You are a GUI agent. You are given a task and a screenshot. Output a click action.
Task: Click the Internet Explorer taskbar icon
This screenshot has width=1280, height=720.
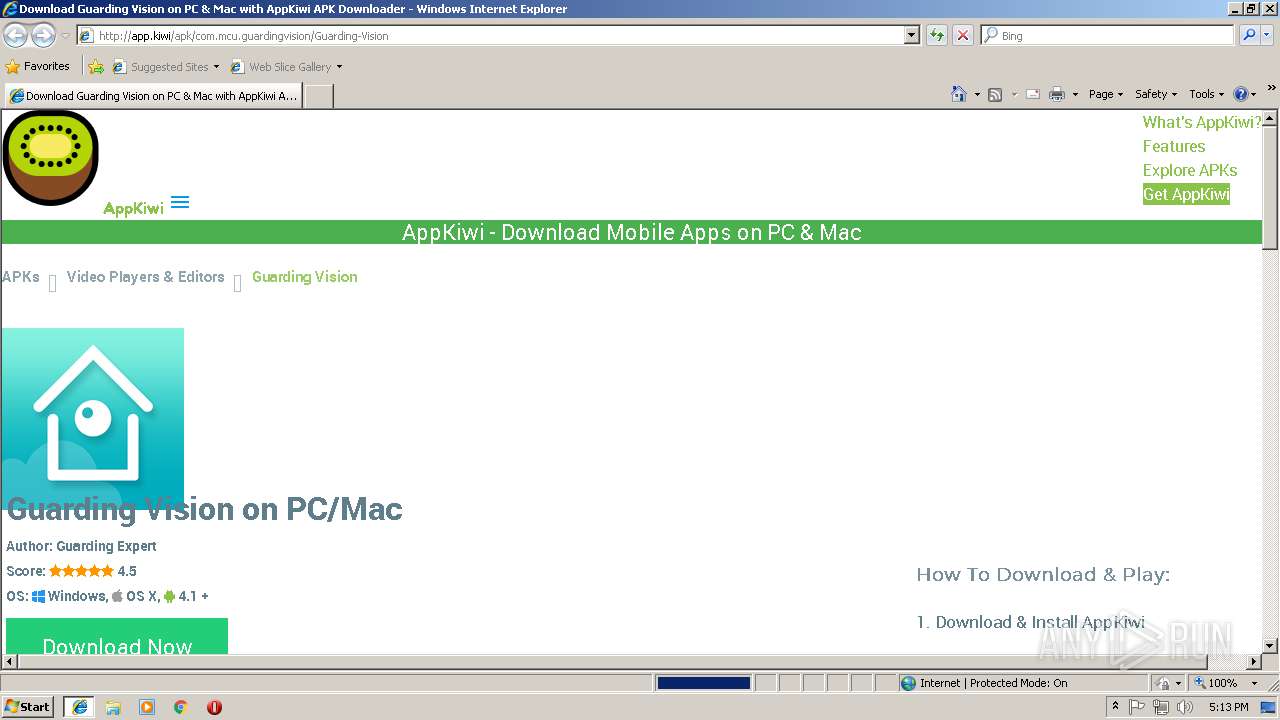point(80,706)
